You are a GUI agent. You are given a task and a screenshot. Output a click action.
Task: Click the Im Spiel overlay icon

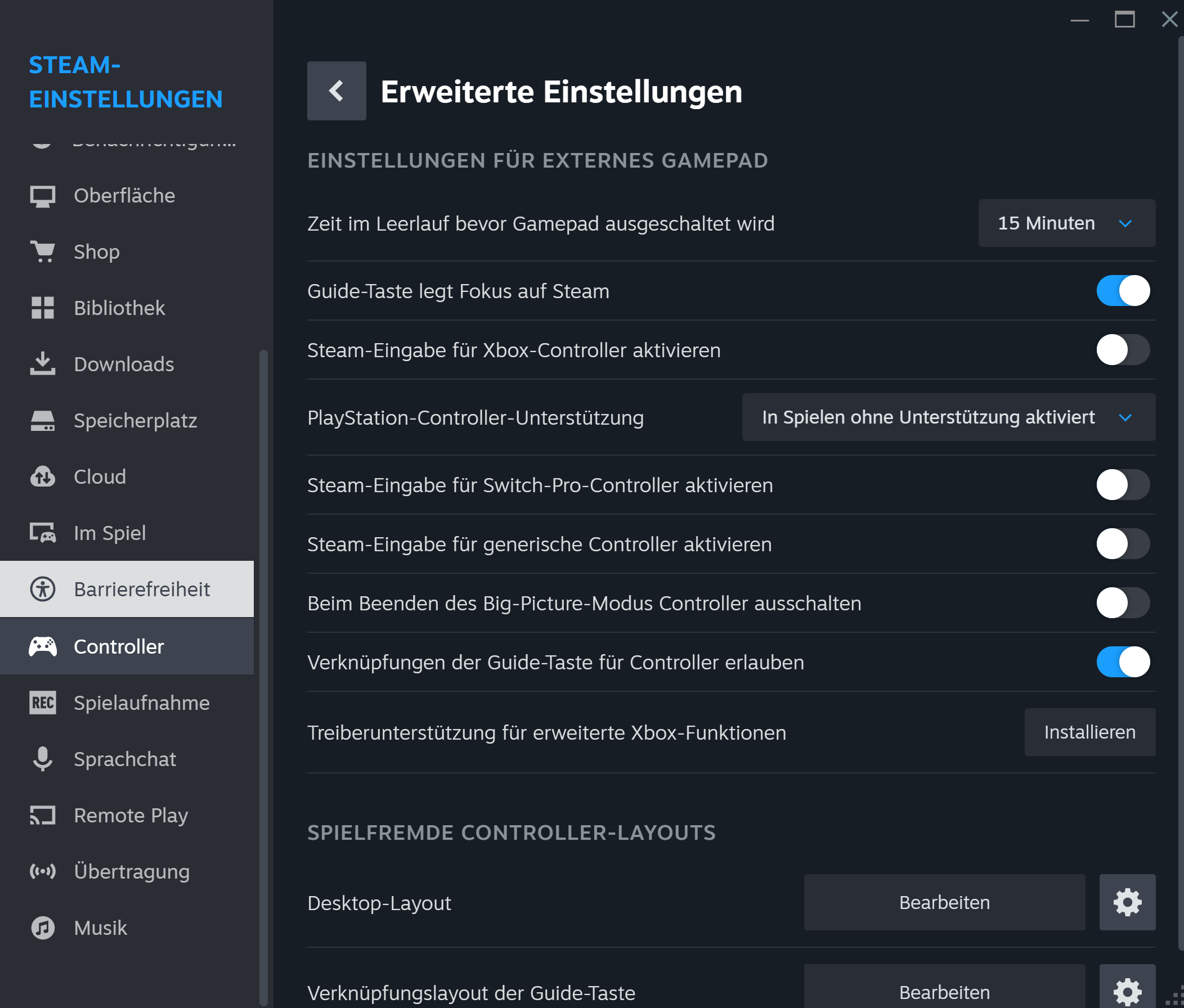click(x=43, y=533)
